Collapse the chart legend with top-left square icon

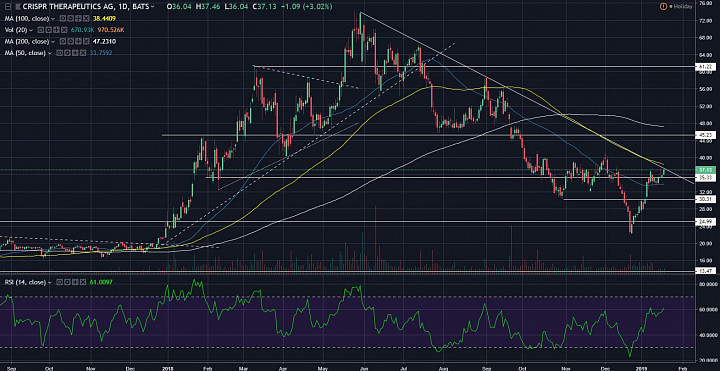click(8, 6)
